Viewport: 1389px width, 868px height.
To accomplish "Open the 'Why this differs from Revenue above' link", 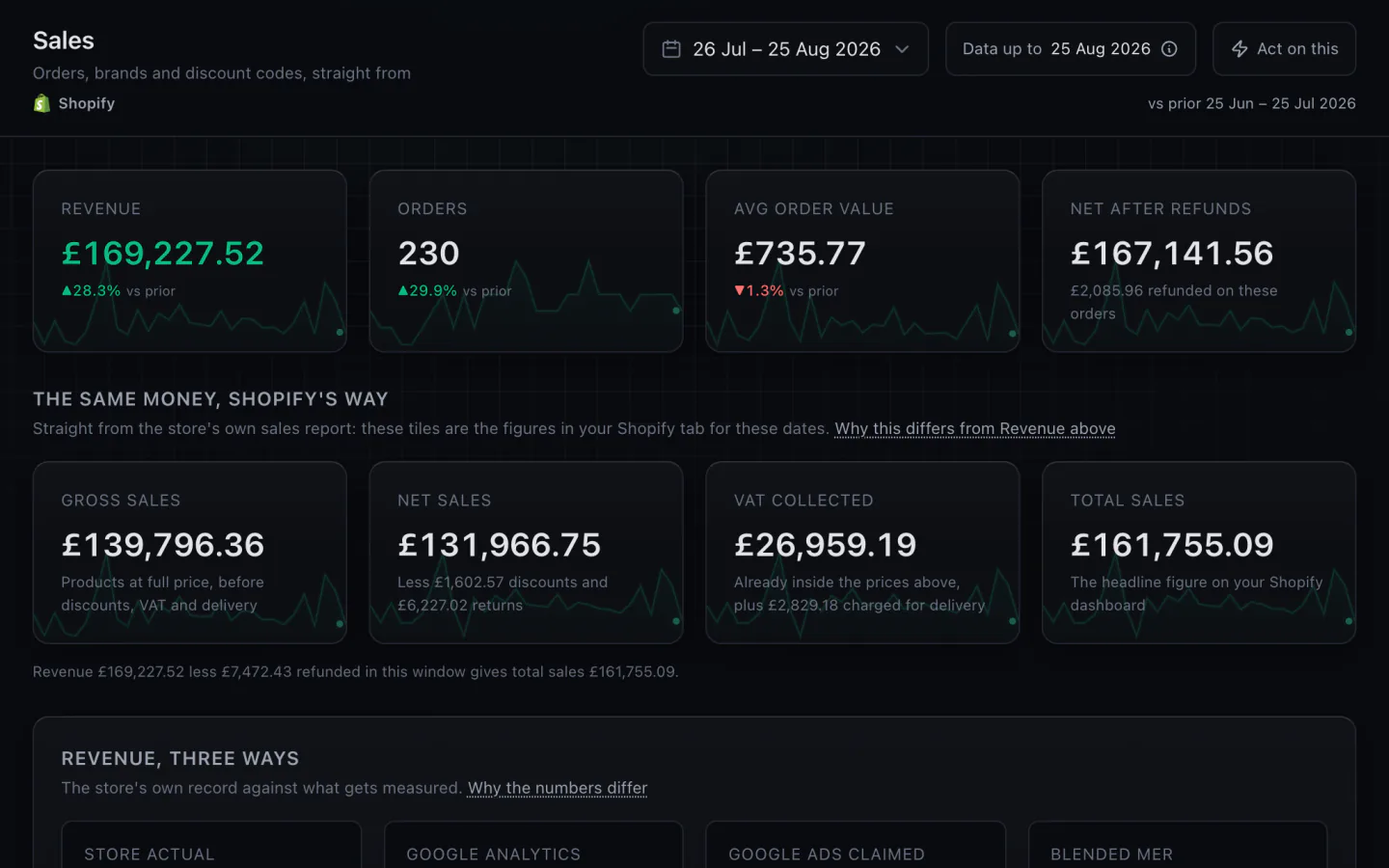I will (x=975, y=428).
